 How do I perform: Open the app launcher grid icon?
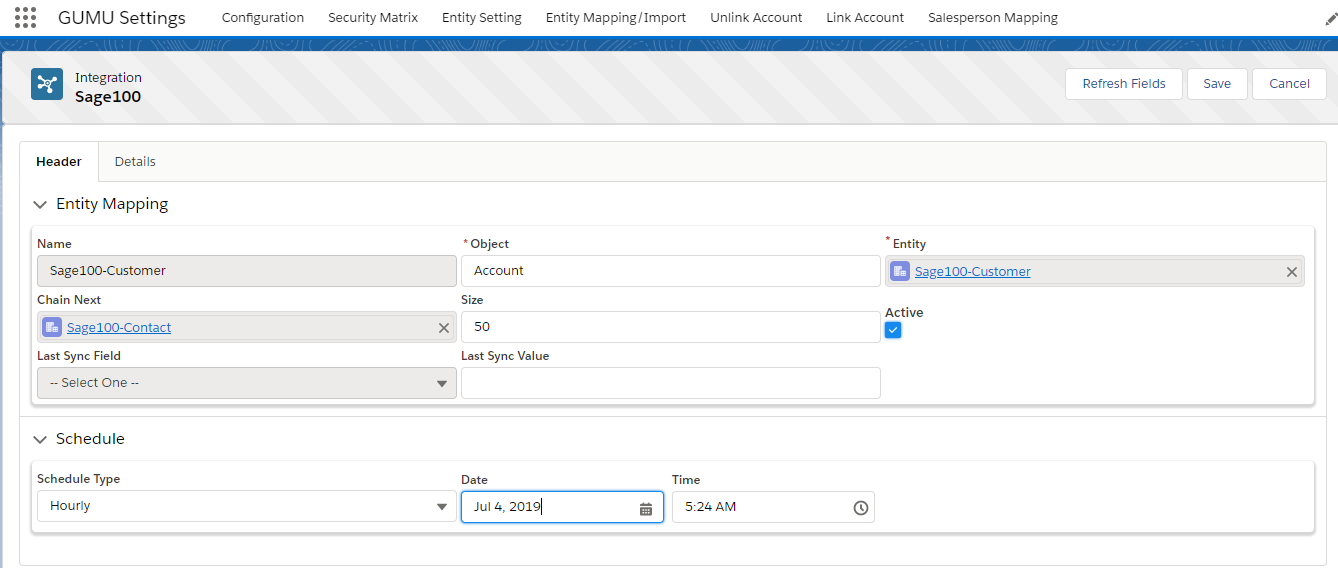tap(26, 18)
